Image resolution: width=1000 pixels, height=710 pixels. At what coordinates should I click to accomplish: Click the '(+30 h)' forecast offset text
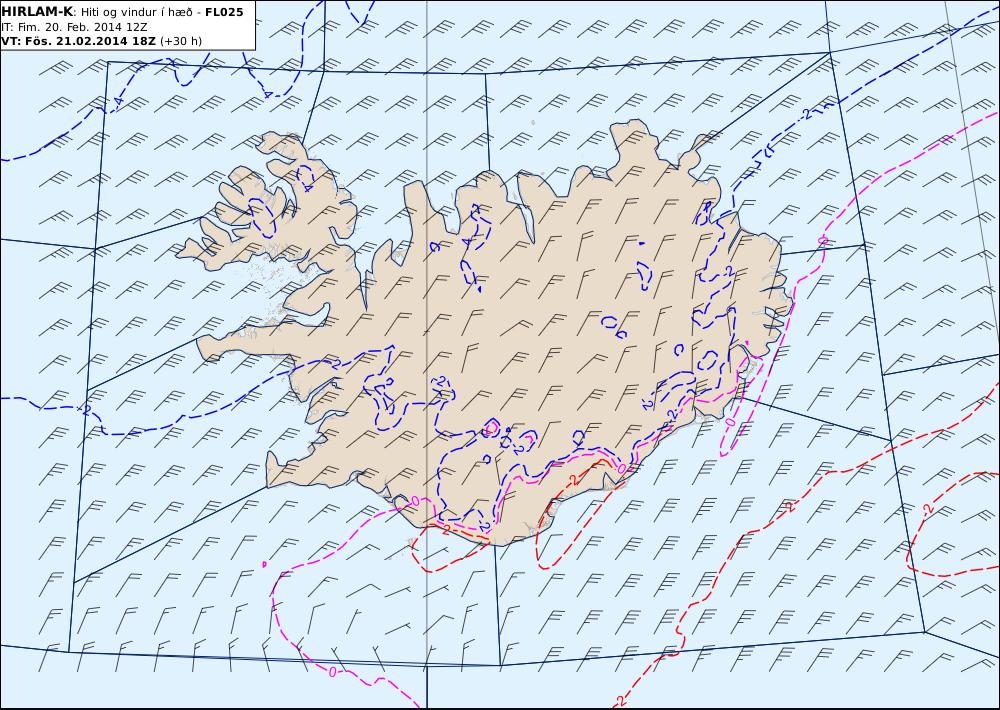(x=180, y=41)
